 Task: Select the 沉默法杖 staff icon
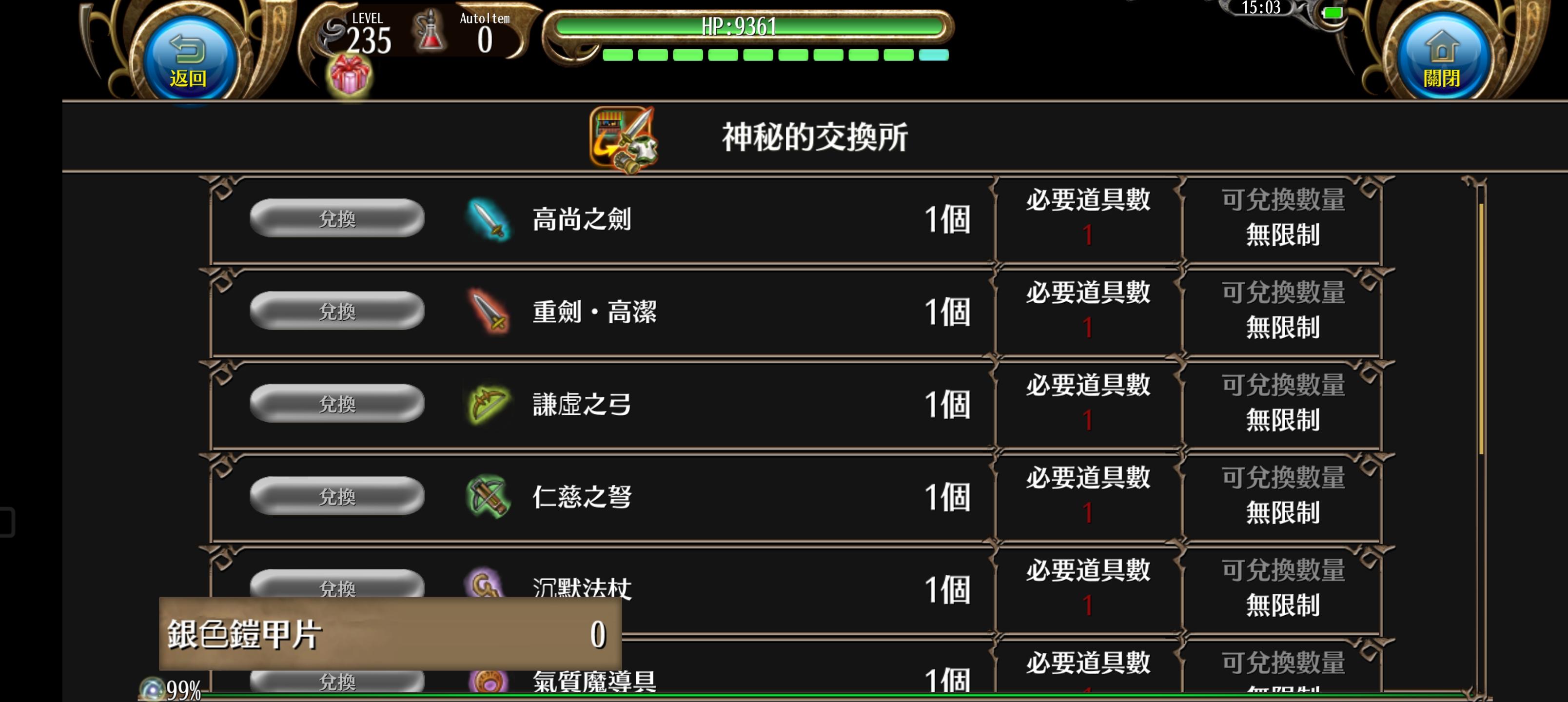coord(485,583)
